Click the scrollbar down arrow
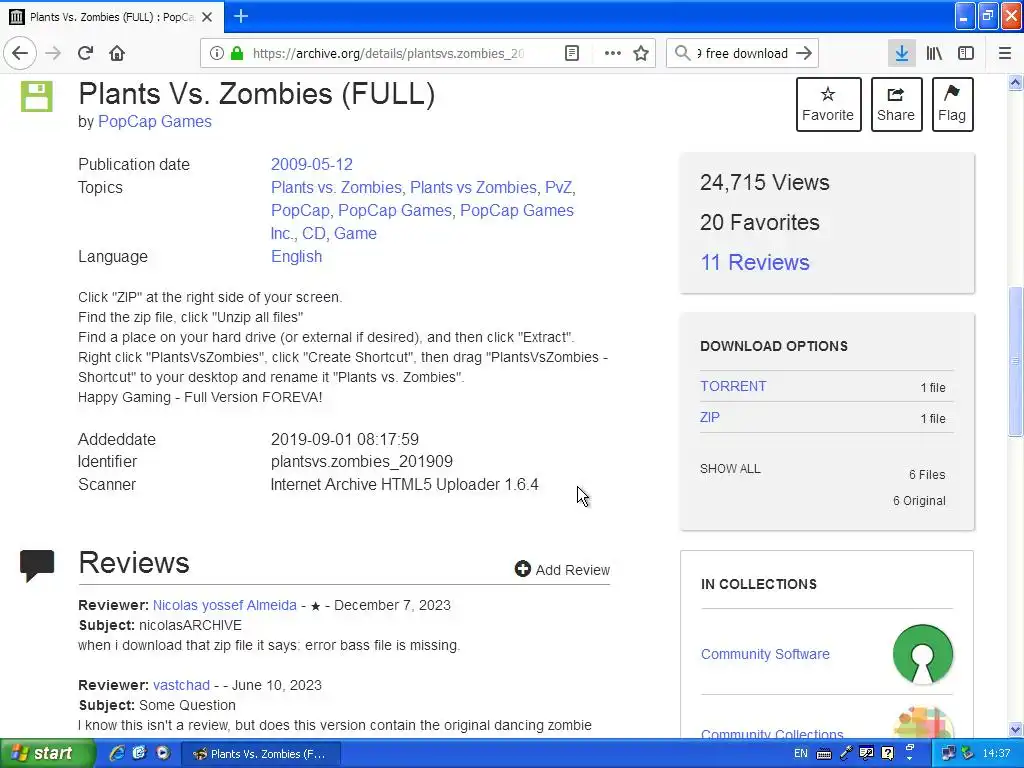Image resolution: width=1024 pixels, height=768 pixels. [1015, 729]
